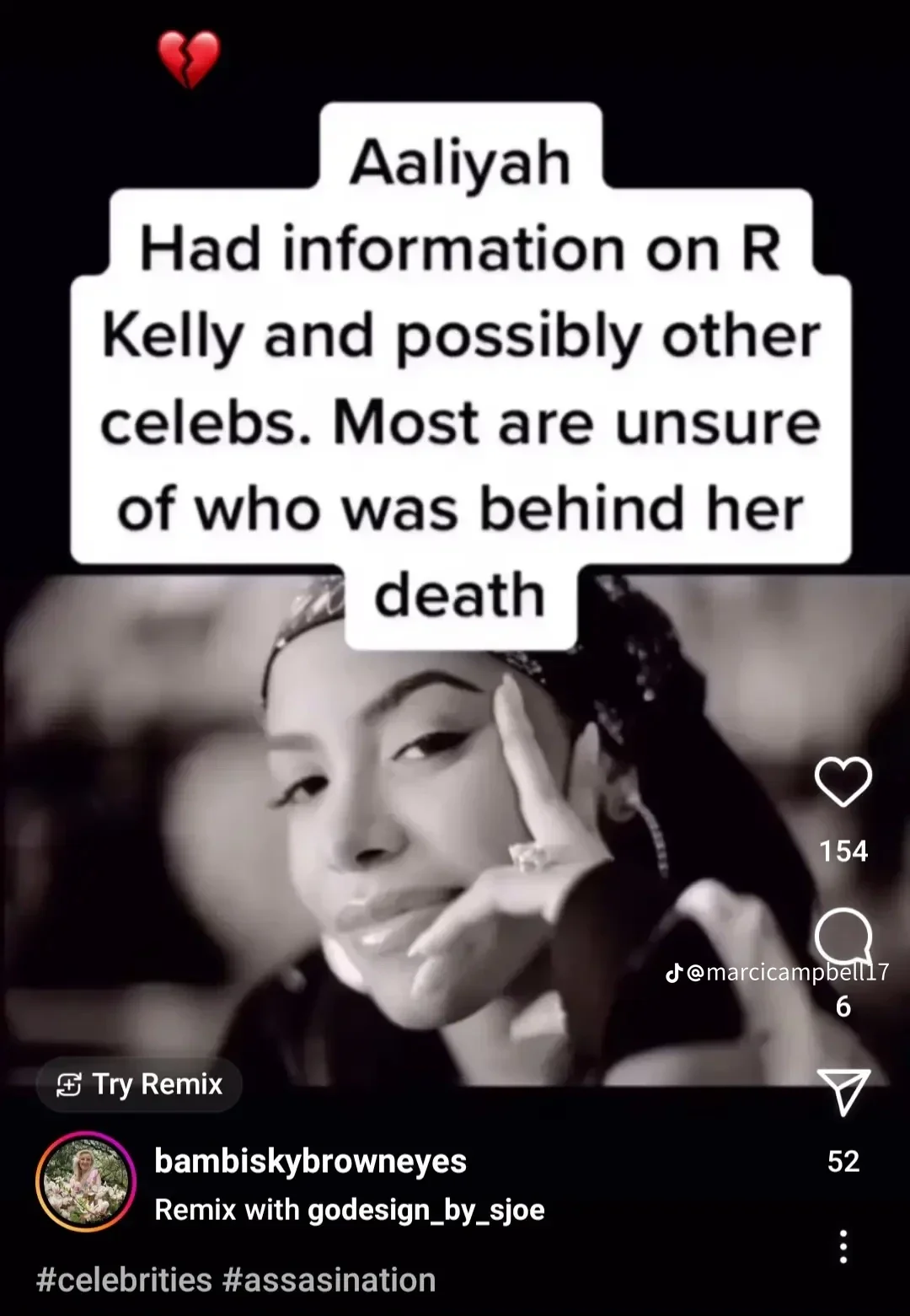View the 6 comments count

(x=843, y=1007)
